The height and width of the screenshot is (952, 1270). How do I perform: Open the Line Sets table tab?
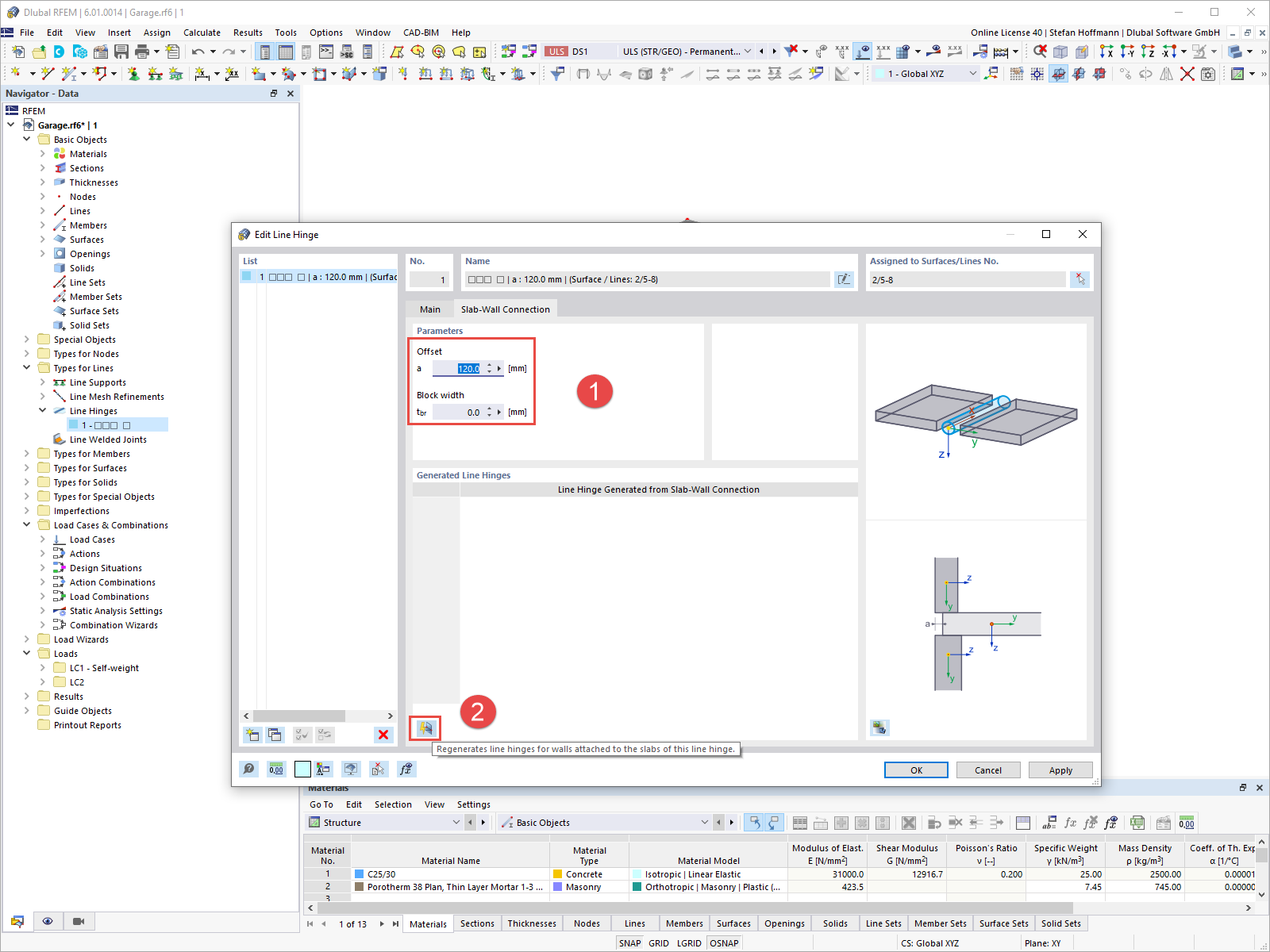pos(883,923)
